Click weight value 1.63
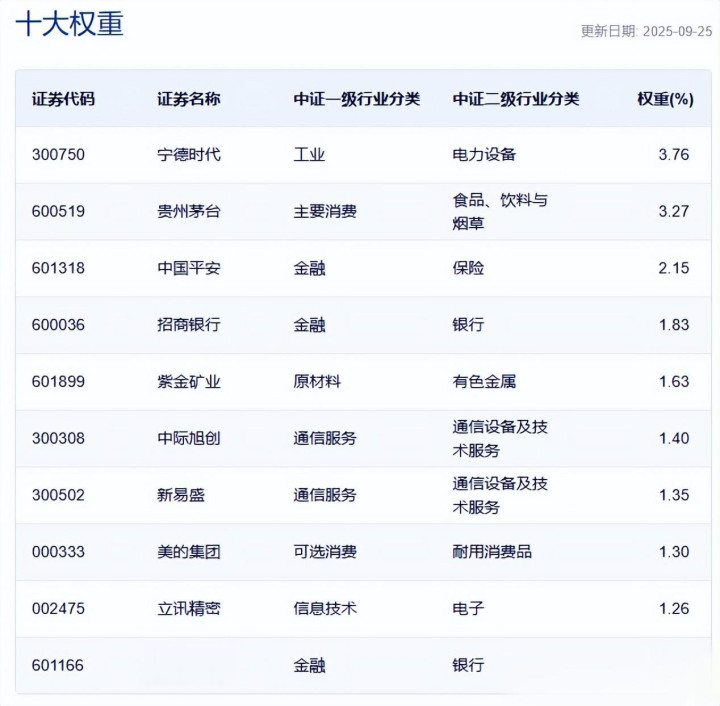Viewport: 720px width, 706px height. (674, 382)
